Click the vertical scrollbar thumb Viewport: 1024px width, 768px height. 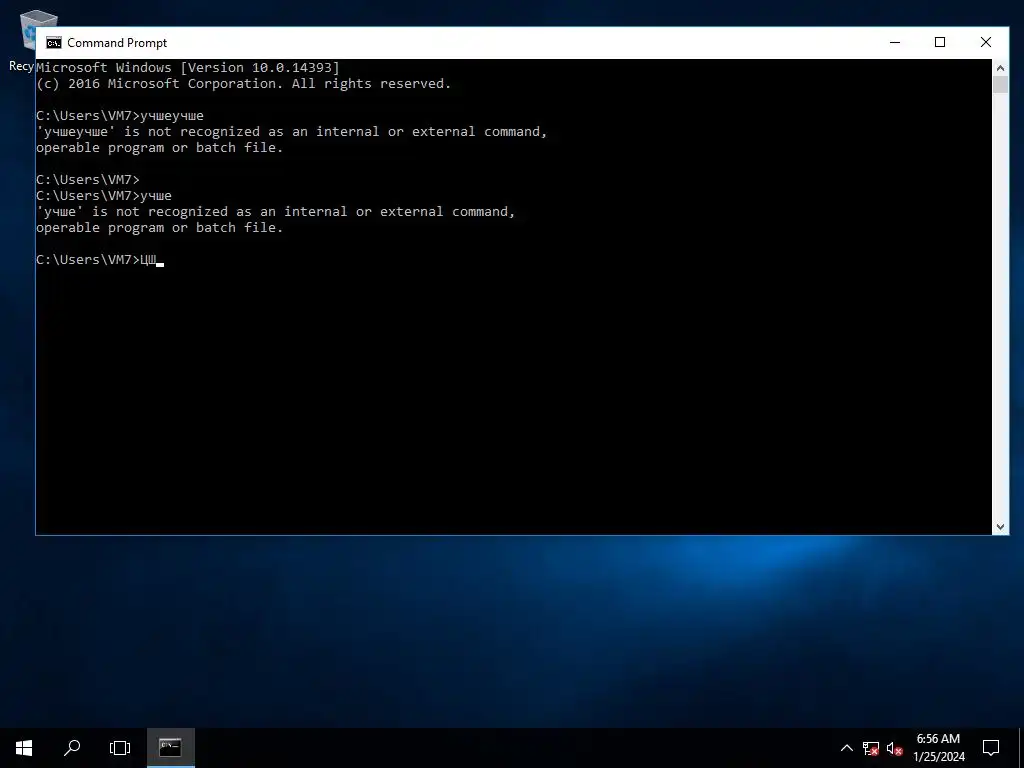(x=1000, y=84)
